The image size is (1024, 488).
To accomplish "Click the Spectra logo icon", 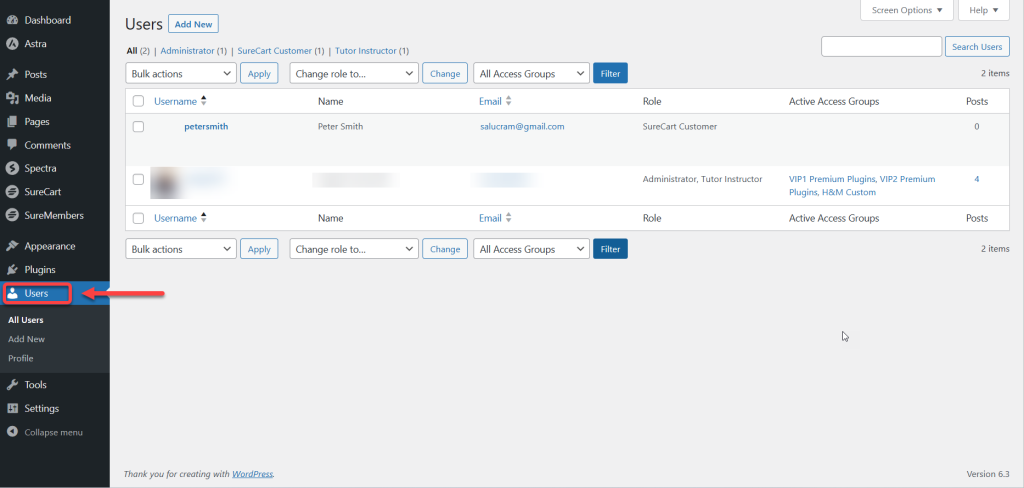I will (x=12, y=169).
